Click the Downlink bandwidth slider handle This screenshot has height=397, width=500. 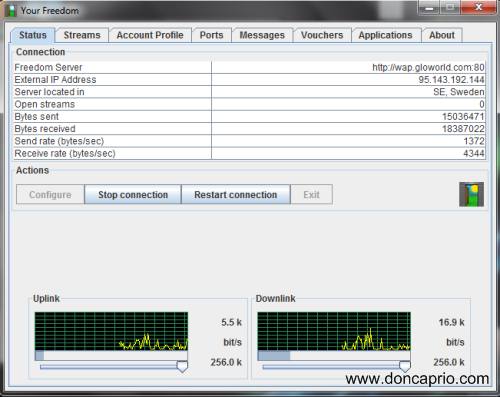point(405,366)
